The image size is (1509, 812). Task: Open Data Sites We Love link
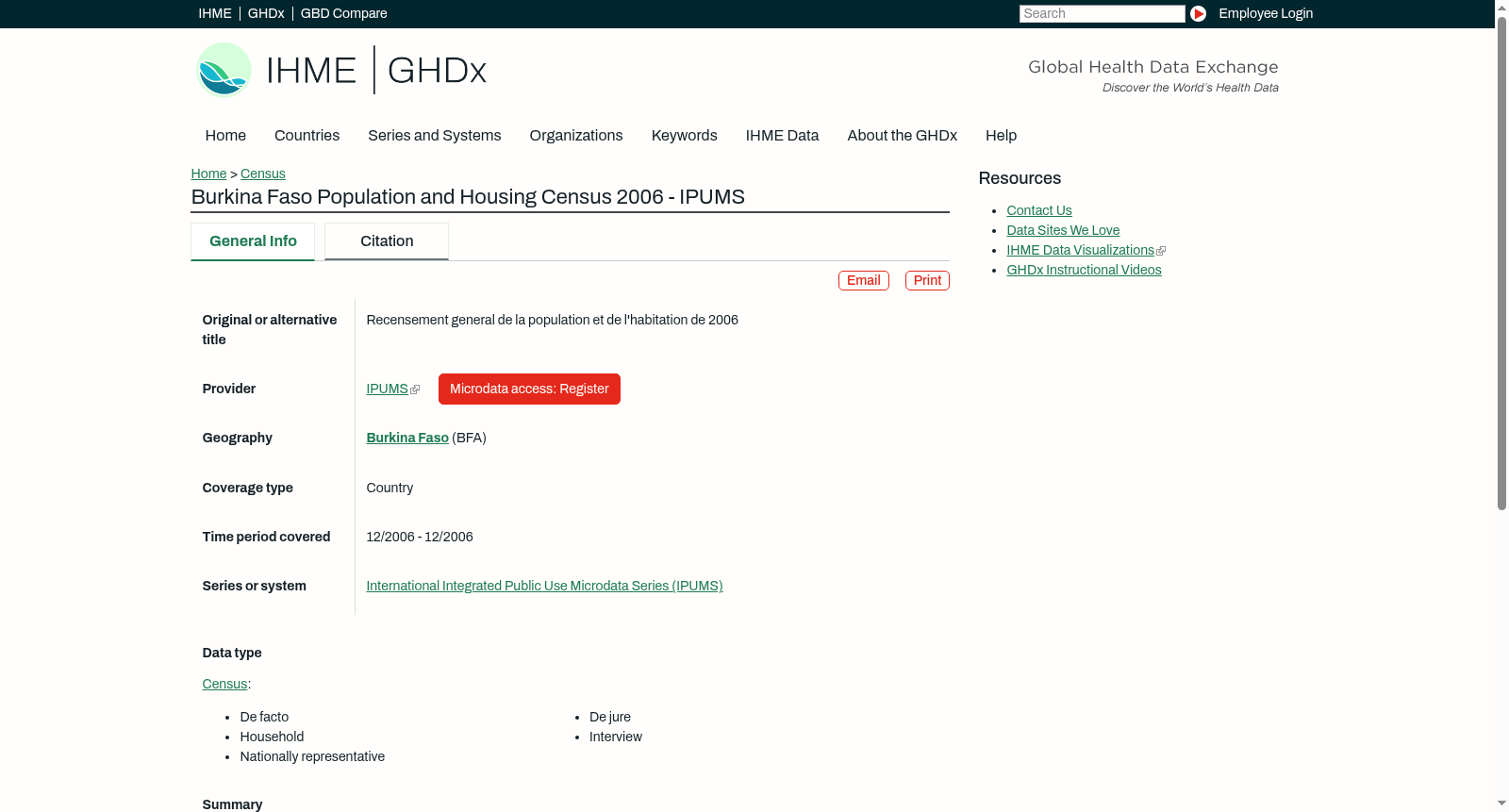(1063, 230)
